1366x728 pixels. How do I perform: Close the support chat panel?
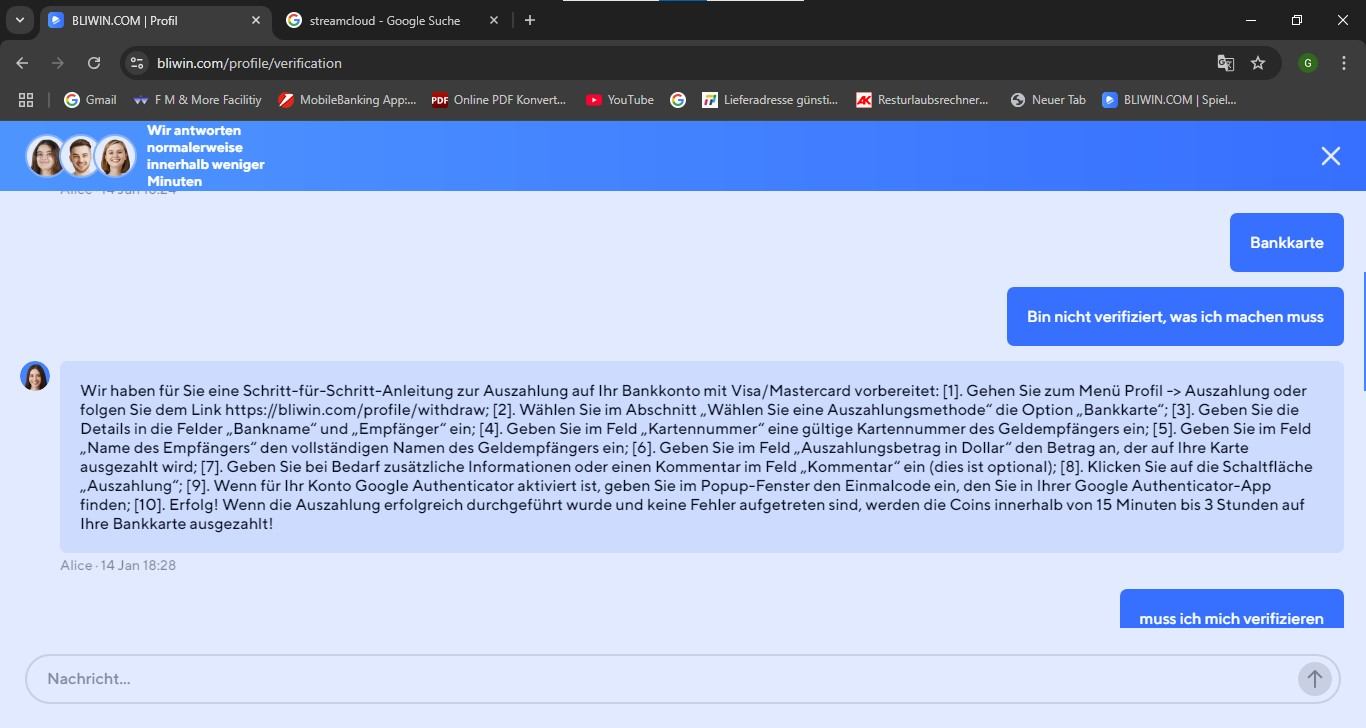pyautogui.click(x=1330, y=156)
